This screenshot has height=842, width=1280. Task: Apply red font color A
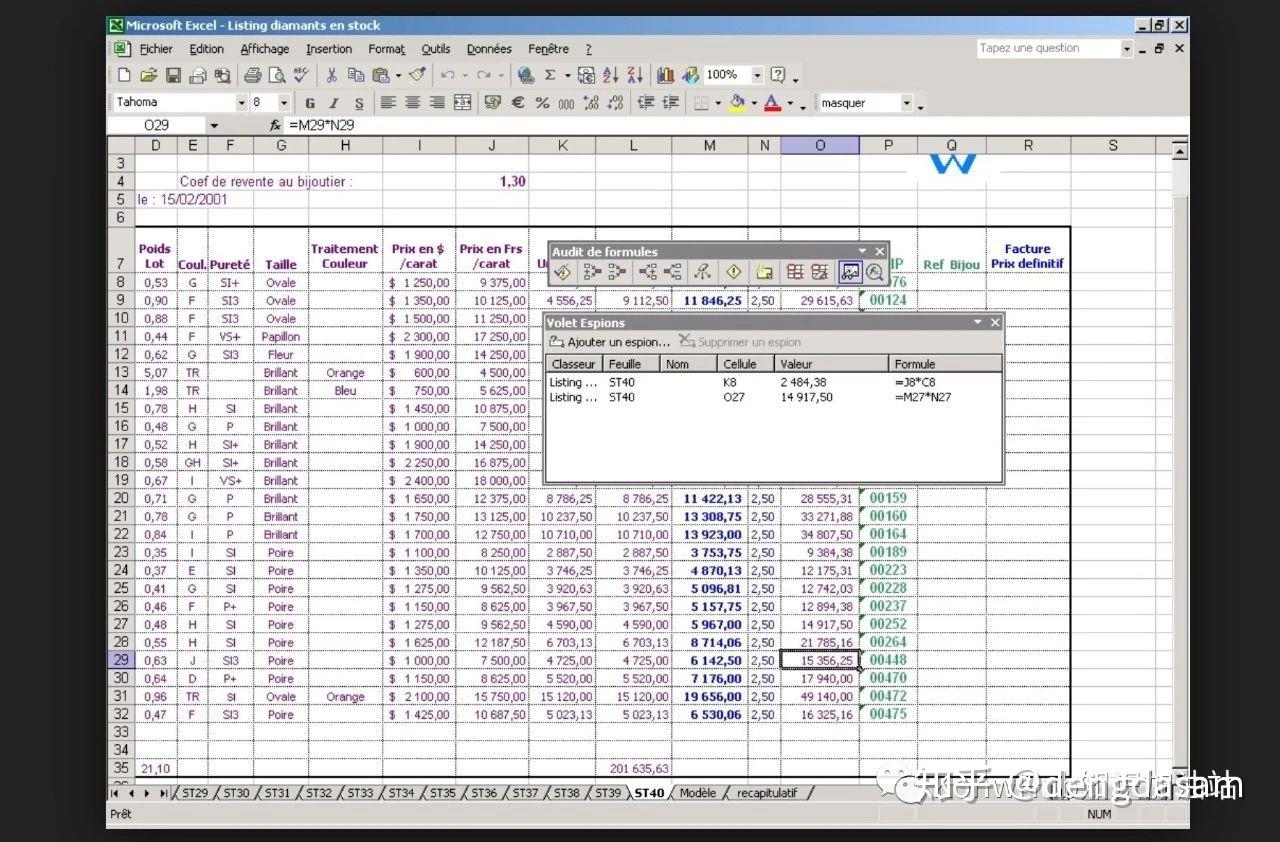pos(773,103)
